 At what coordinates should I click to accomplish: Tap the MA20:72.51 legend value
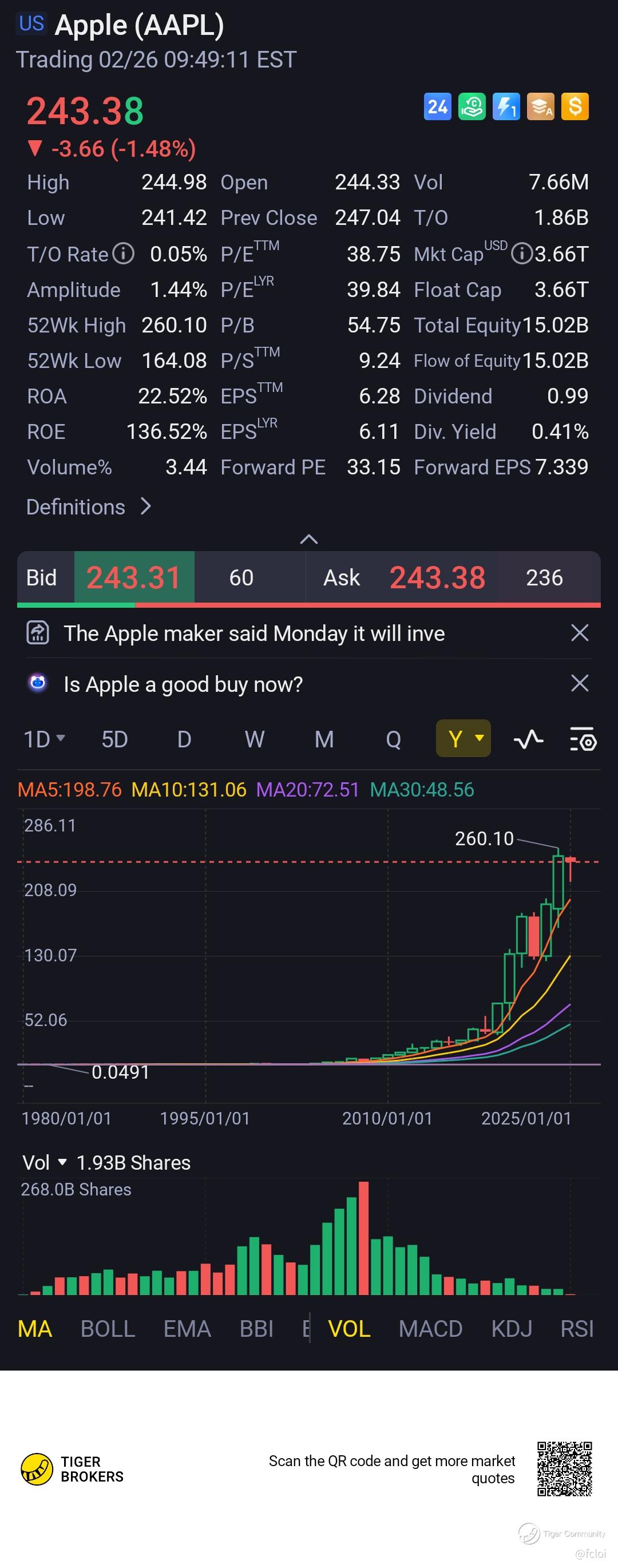tap(307, 790)
